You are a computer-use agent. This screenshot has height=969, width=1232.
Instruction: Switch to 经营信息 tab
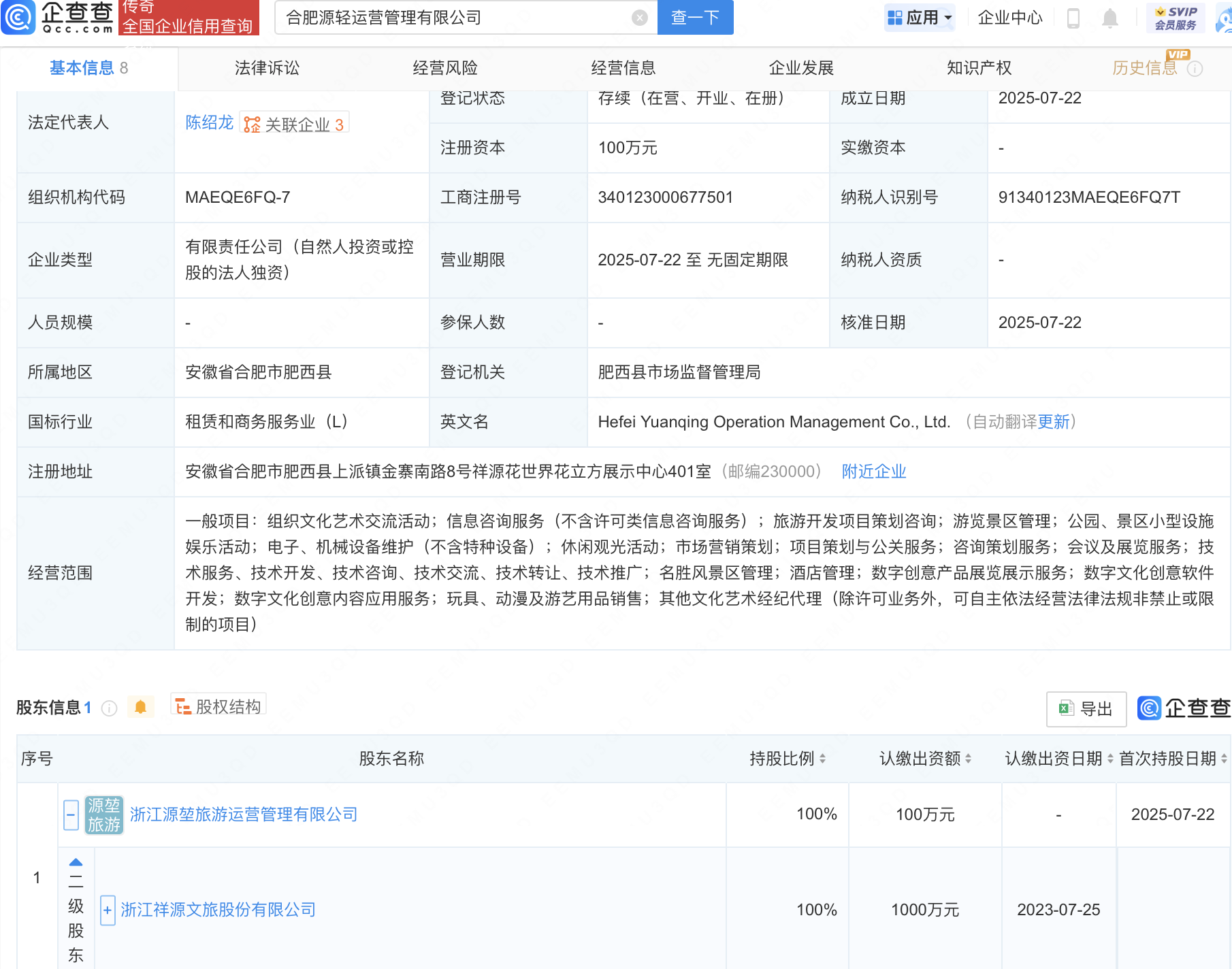pos(623,68)
